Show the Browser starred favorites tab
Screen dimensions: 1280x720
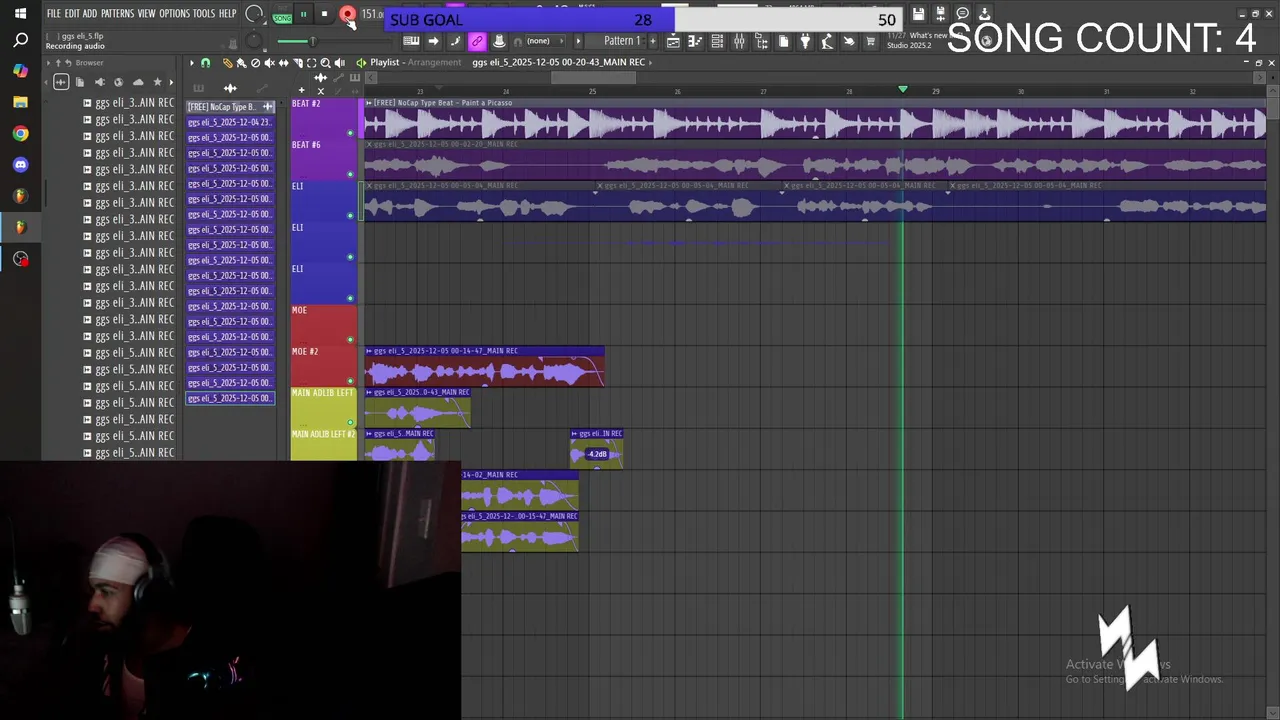157,82
